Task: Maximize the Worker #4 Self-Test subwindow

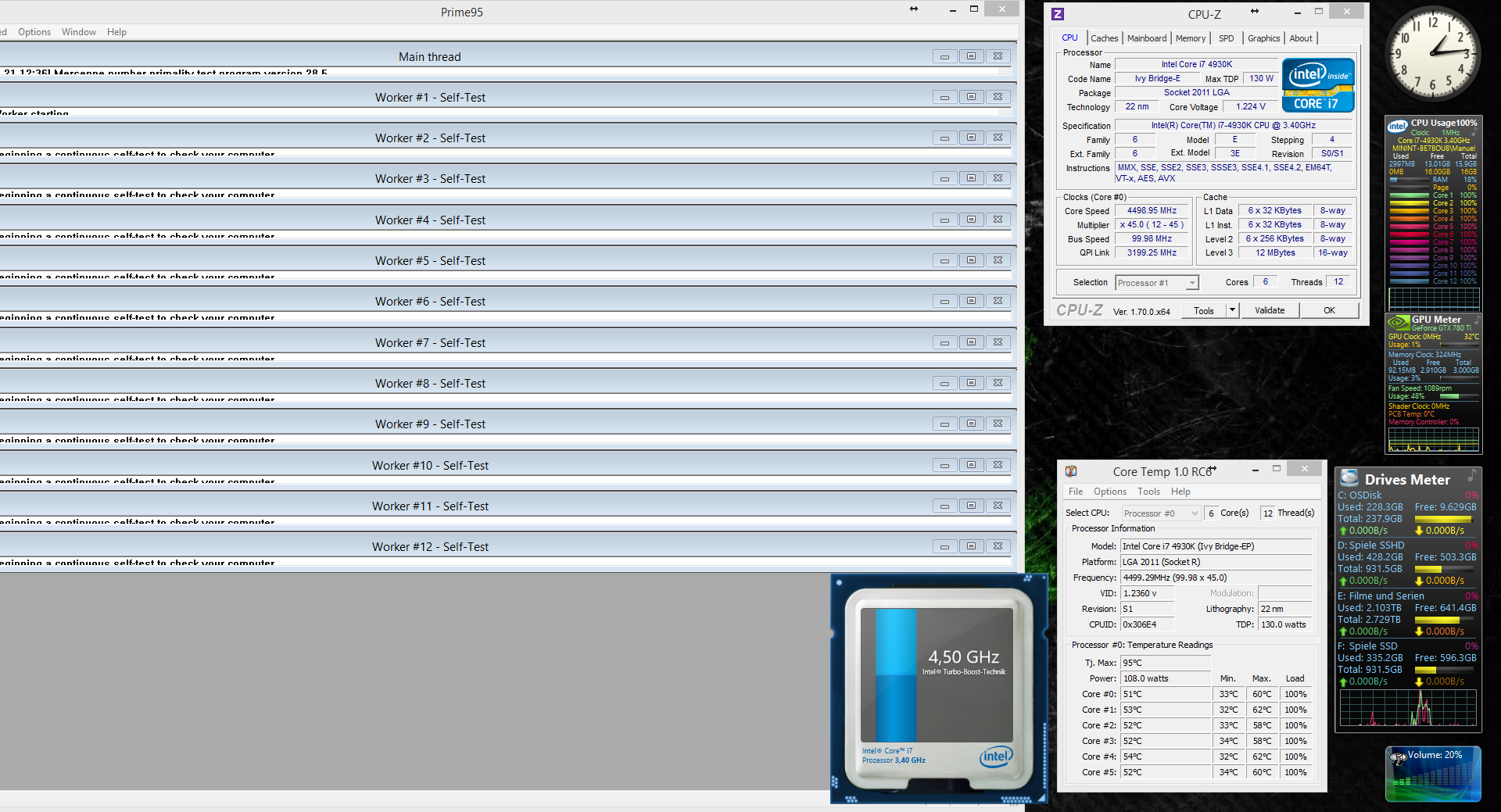Action: (971, 220)
